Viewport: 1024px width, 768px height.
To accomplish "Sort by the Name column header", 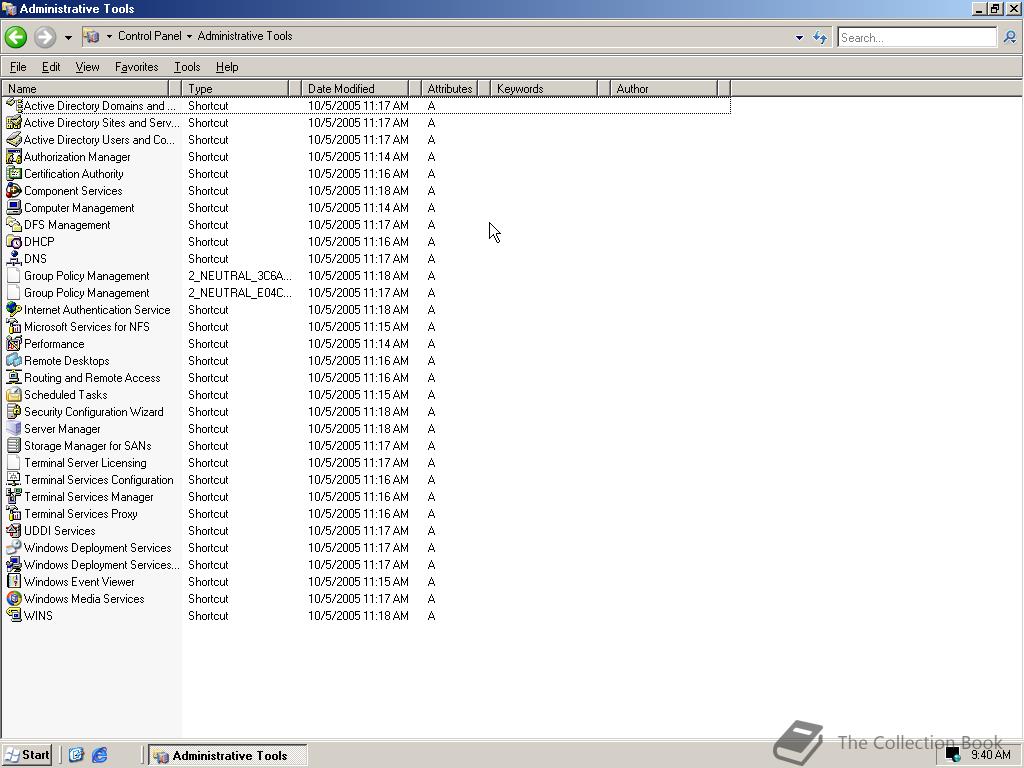I will [85, 88].
